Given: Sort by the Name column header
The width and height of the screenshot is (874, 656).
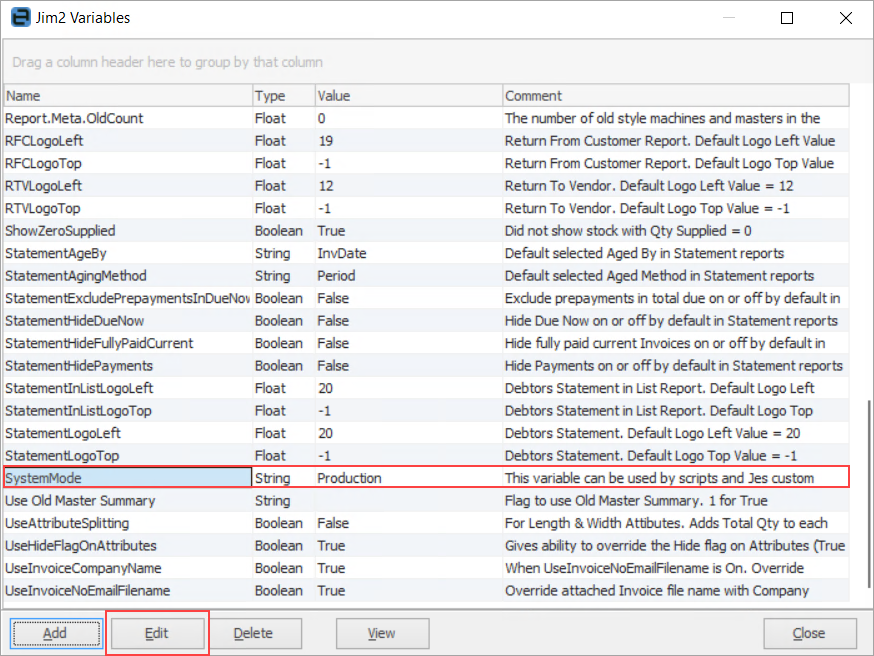Looking at the screenshot, I should 127,96.
